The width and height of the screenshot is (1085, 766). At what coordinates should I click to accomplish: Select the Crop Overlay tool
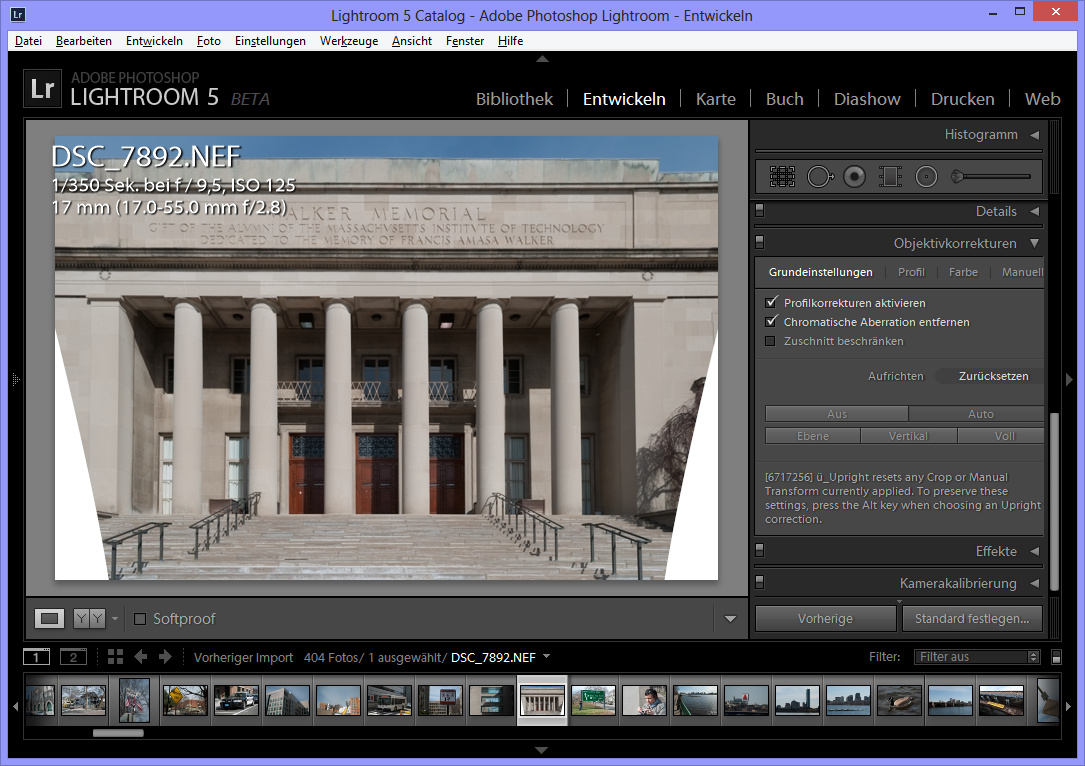pos(782,177)
